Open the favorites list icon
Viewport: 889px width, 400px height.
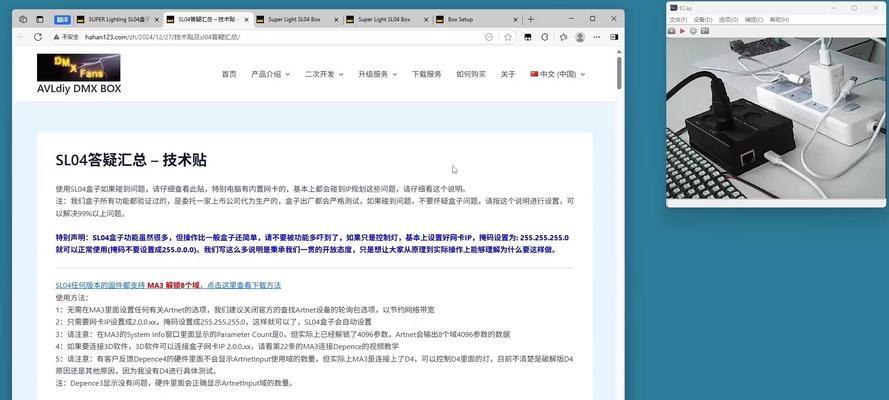(563, 37)
